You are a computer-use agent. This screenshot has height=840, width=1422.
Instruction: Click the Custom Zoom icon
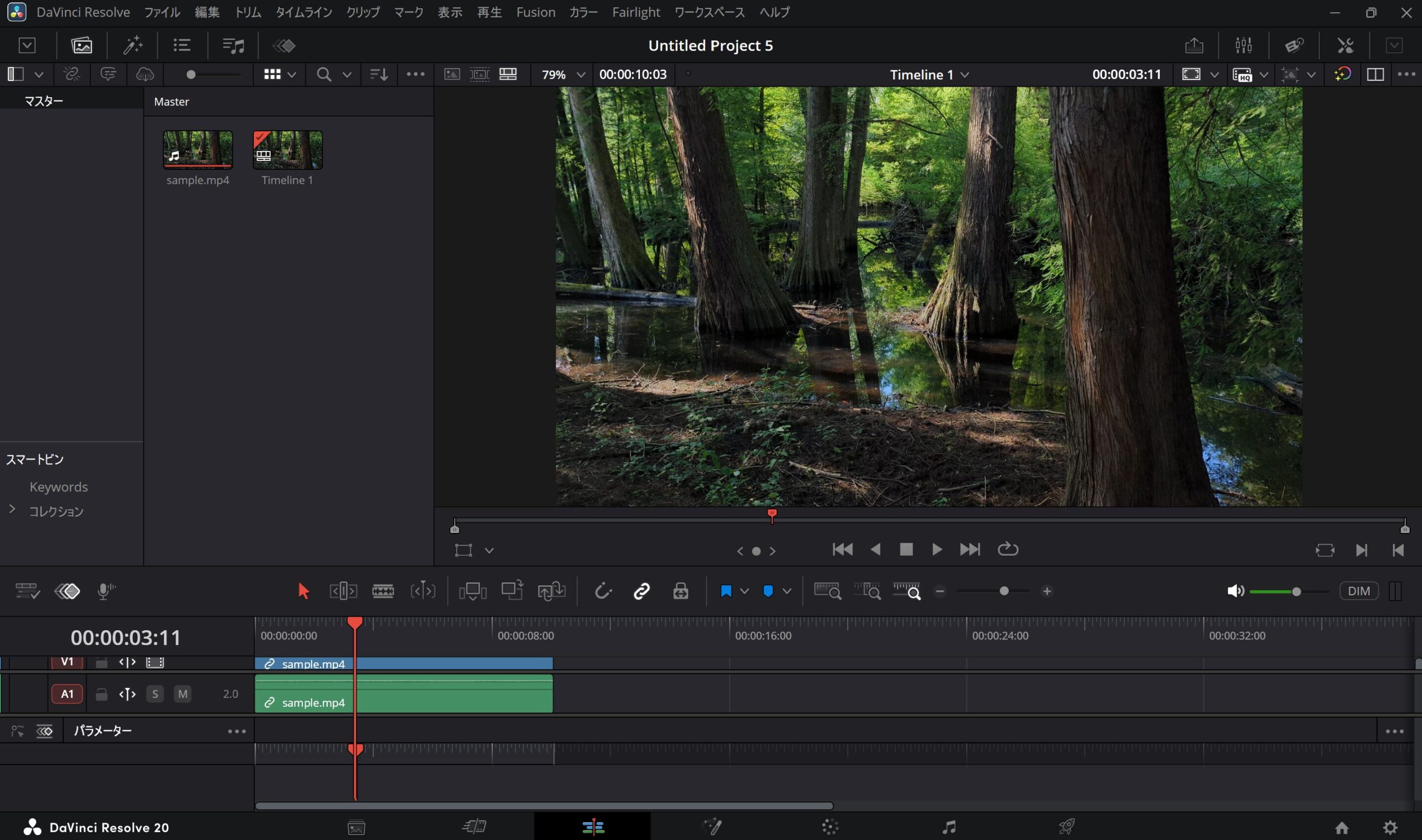point(907,591)
